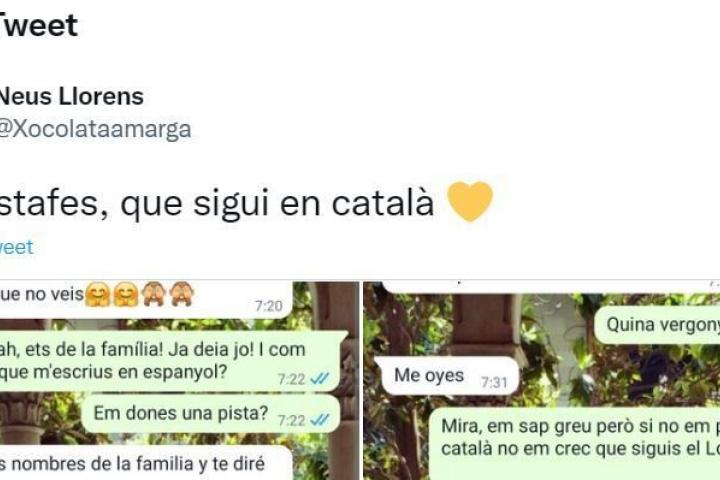This screenshot has height=480, width=720.
Task: Click blue double-check on 'Em dones una pista?'
Action: [320, 420]
